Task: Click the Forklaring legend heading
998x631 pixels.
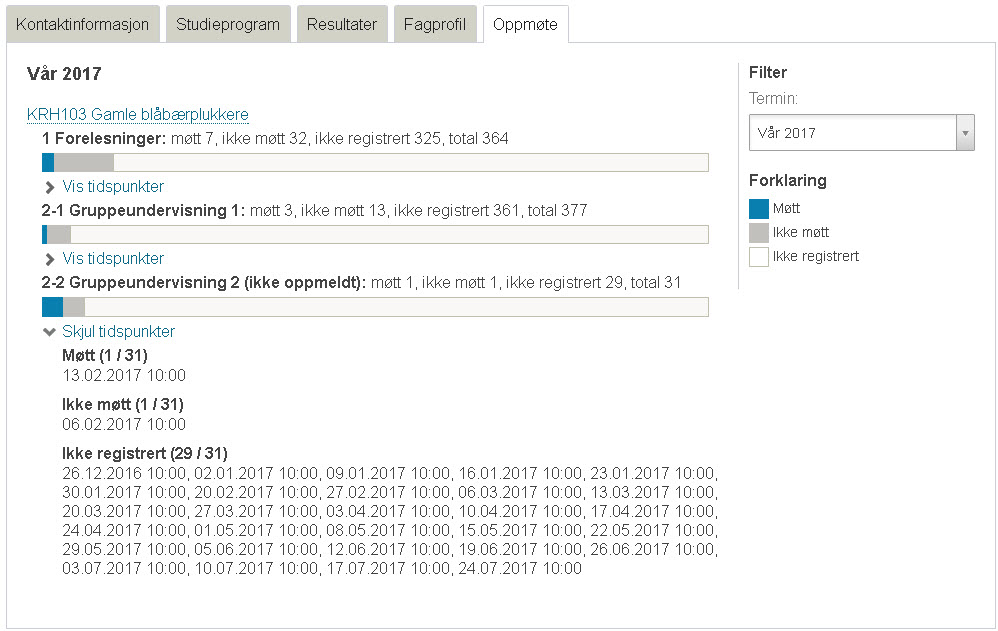Action: click(788, 181)
